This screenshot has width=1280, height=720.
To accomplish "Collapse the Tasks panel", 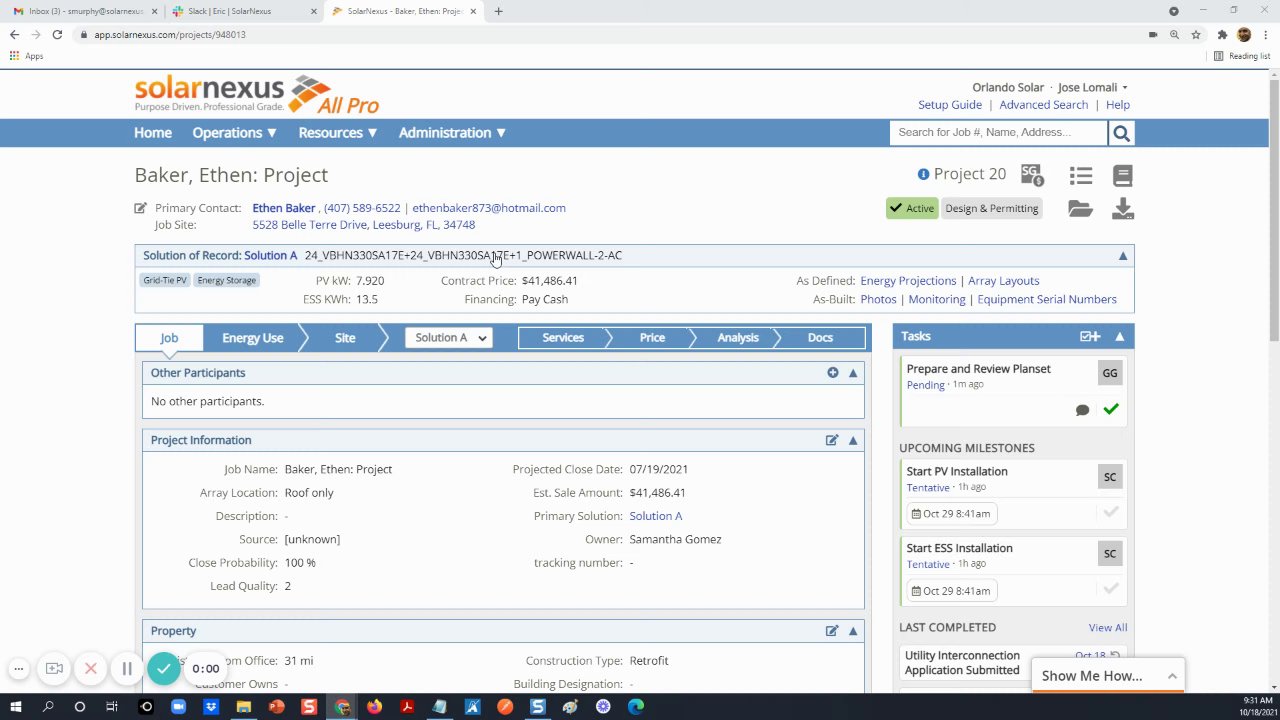I will tap(1119, 337).
